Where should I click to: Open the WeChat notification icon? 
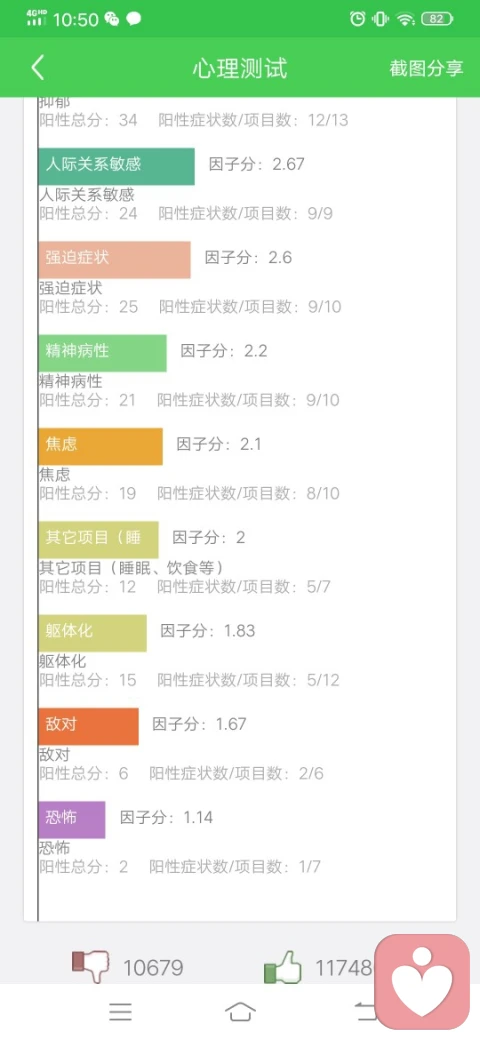111,19
